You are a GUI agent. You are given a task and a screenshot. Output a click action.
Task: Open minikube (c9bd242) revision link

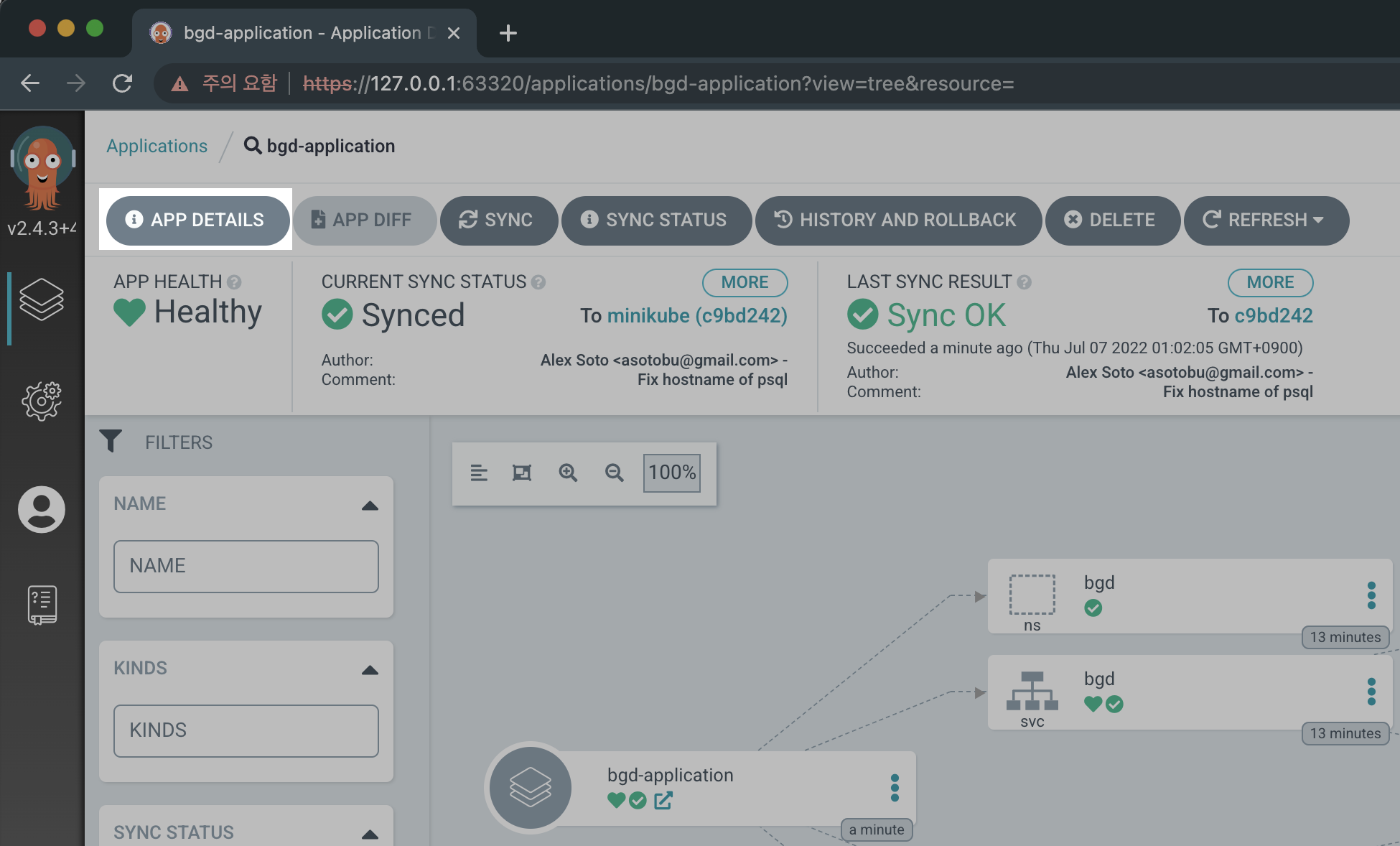696,315
